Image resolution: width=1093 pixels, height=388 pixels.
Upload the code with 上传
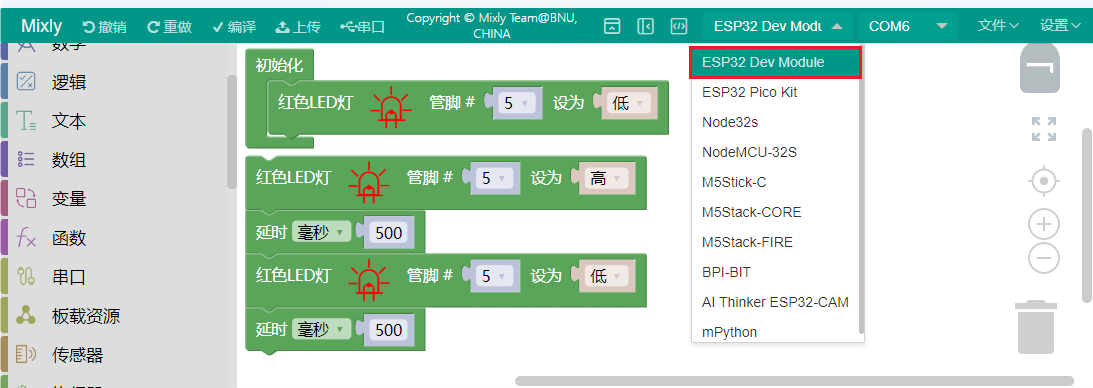click(x=298, y=26)
